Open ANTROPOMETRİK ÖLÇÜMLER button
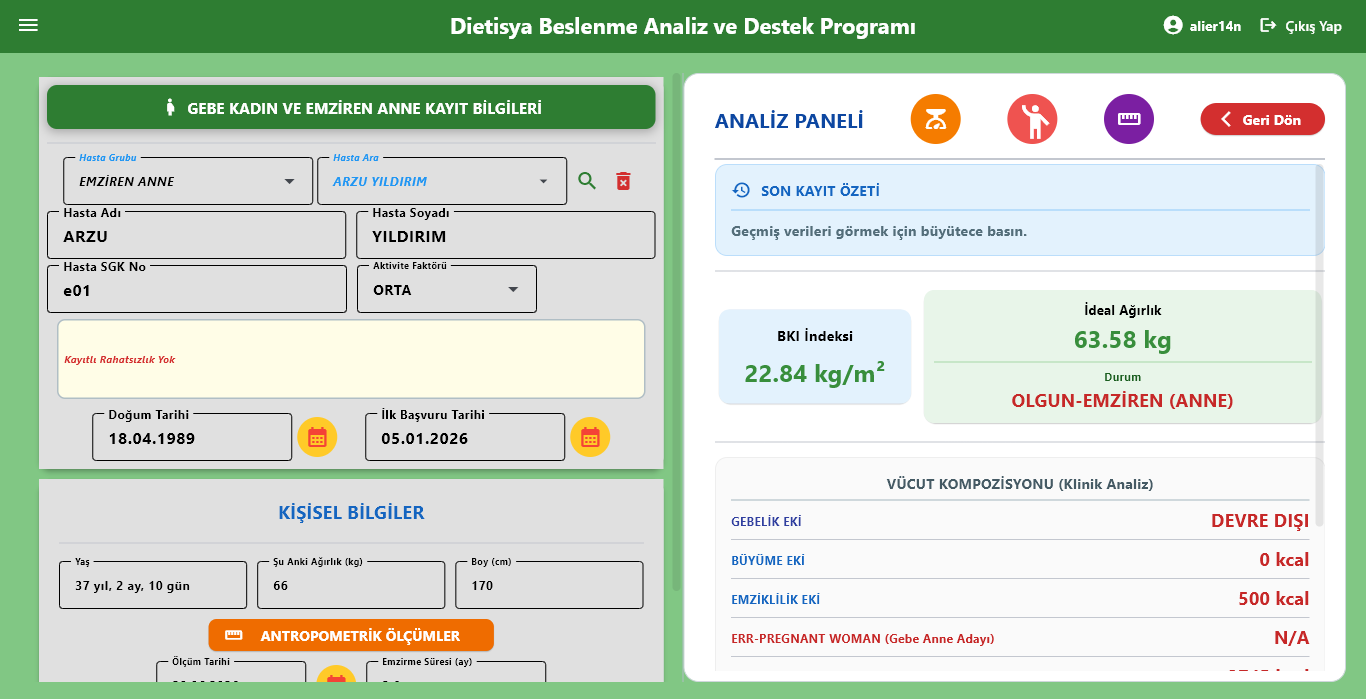 click(351, 636)
